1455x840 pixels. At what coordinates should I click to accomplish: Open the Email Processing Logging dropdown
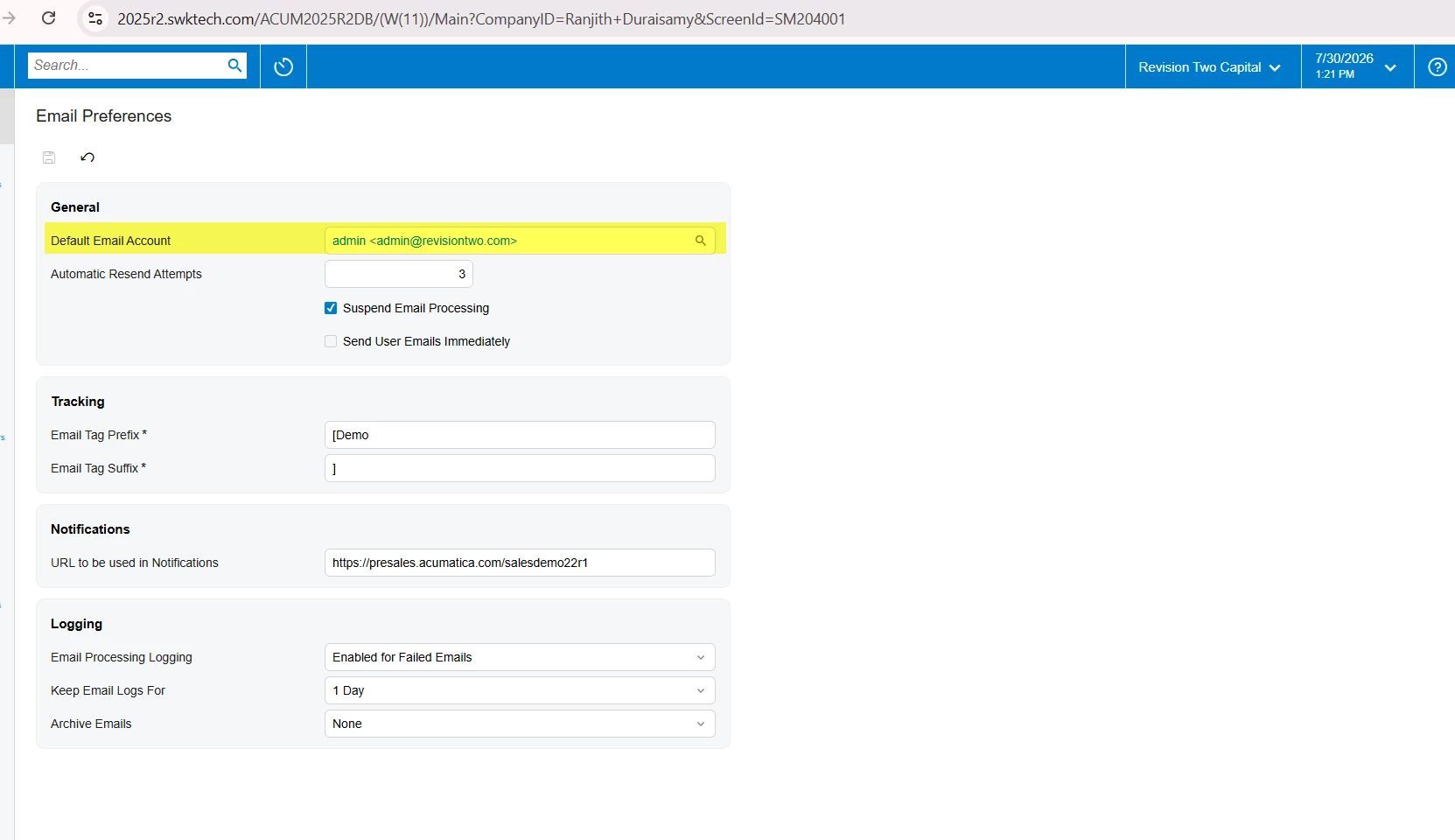pyautogui.click(x=520, y=657)
